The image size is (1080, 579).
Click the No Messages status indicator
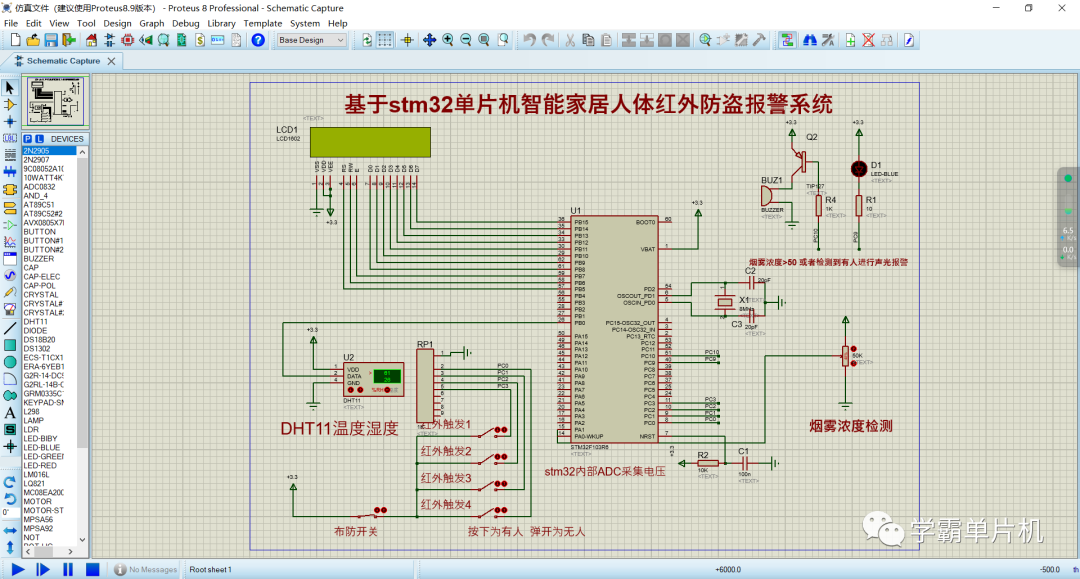point(145,569)
